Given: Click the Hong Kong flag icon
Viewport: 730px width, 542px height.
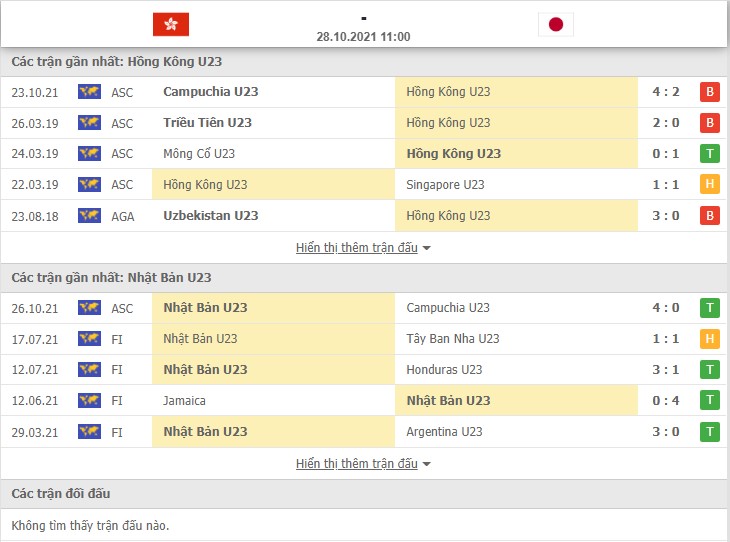Looking at the screenshot, I should click(x=171, y=24).
